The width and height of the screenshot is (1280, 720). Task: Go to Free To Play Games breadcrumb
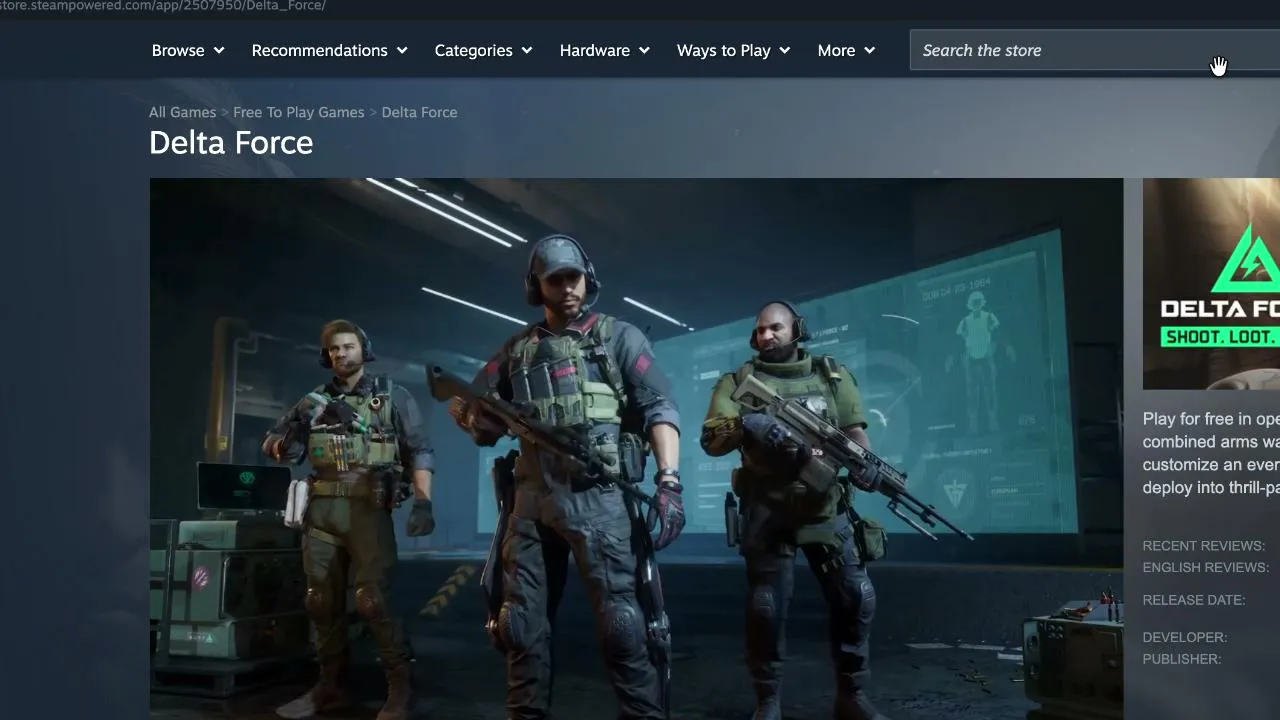(x=299, y=112)
